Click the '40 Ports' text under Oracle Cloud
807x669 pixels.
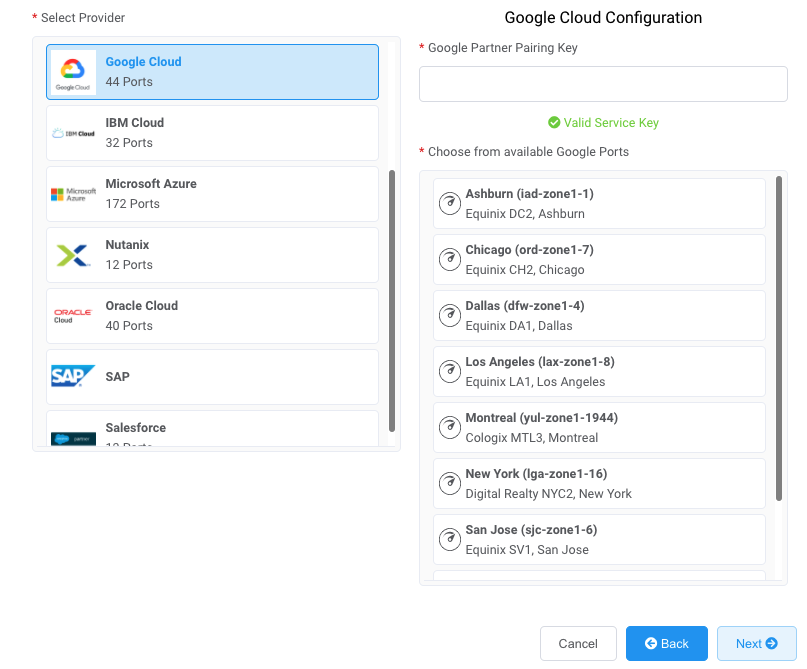pos(129,326)
